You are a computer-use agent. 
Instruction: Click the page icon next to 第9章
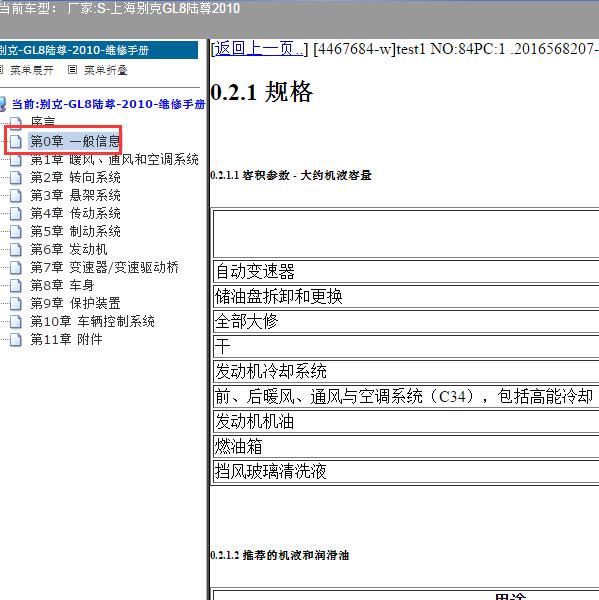coord(15,303)
